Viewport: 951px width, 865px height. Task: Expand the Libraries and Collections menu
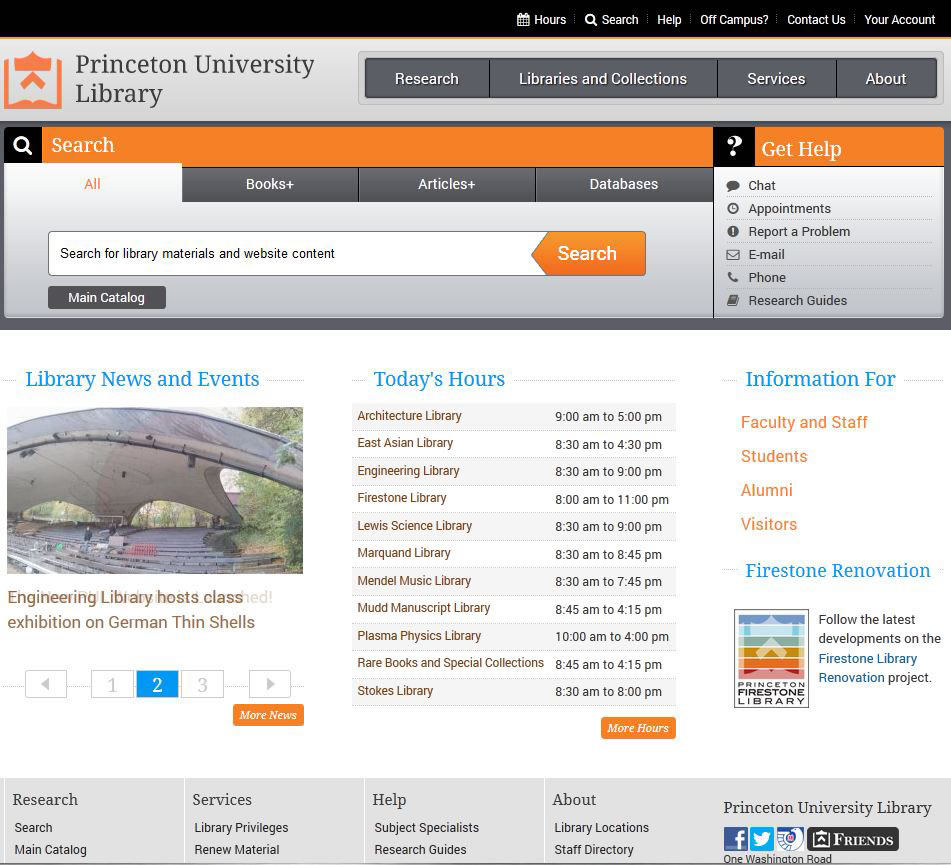click(x=602, y=79)
